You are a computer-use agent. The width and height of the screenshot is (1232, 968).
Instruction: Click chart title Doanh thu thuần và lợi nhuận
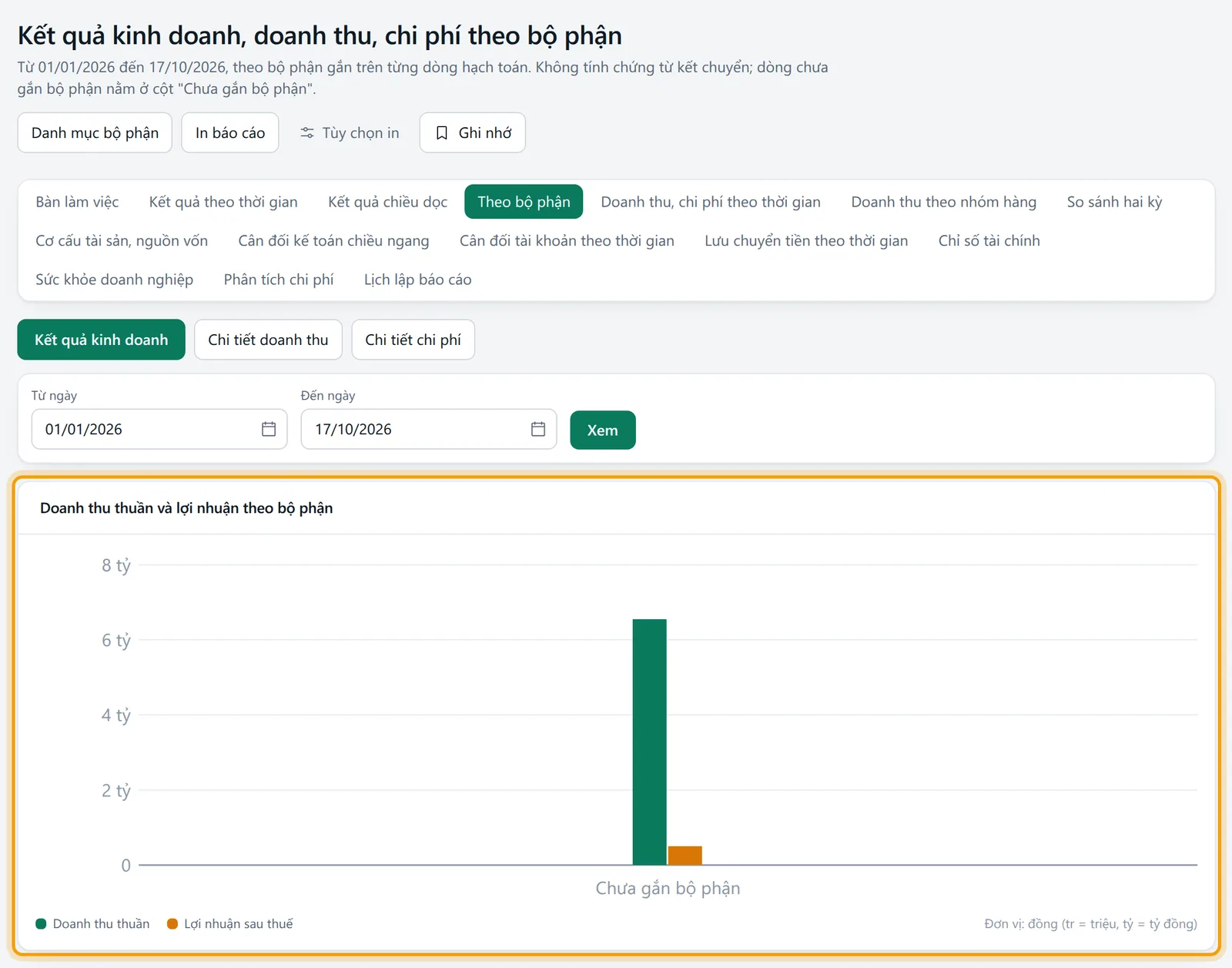pos(186,507)
